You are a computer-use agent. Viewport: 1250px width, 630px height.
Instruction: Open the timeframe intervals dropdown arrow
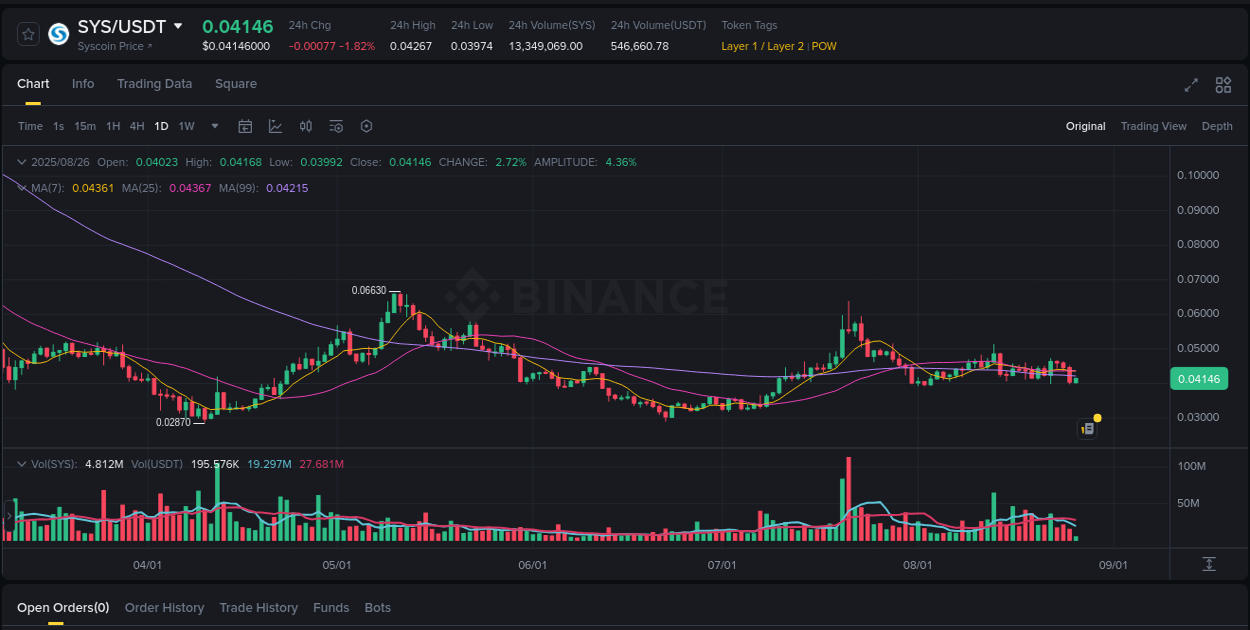(x=214, y=126)
